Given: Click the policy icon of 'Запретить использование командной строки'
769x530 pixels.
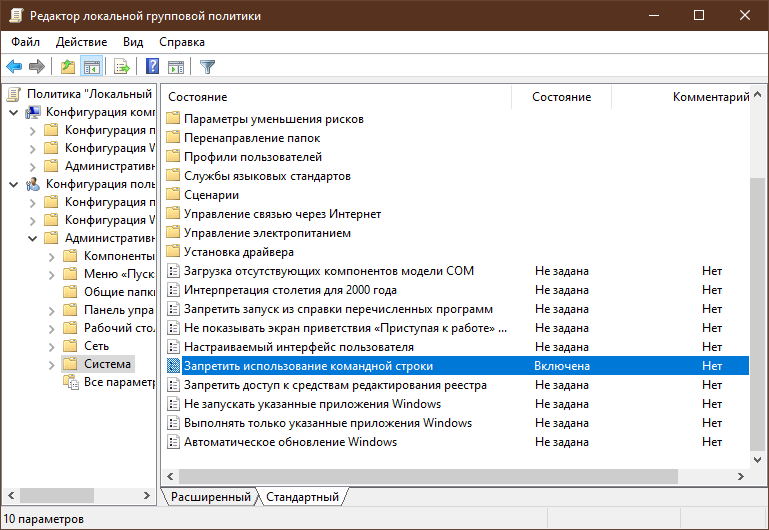Looking at the screenshot, I should pos(173,366).
